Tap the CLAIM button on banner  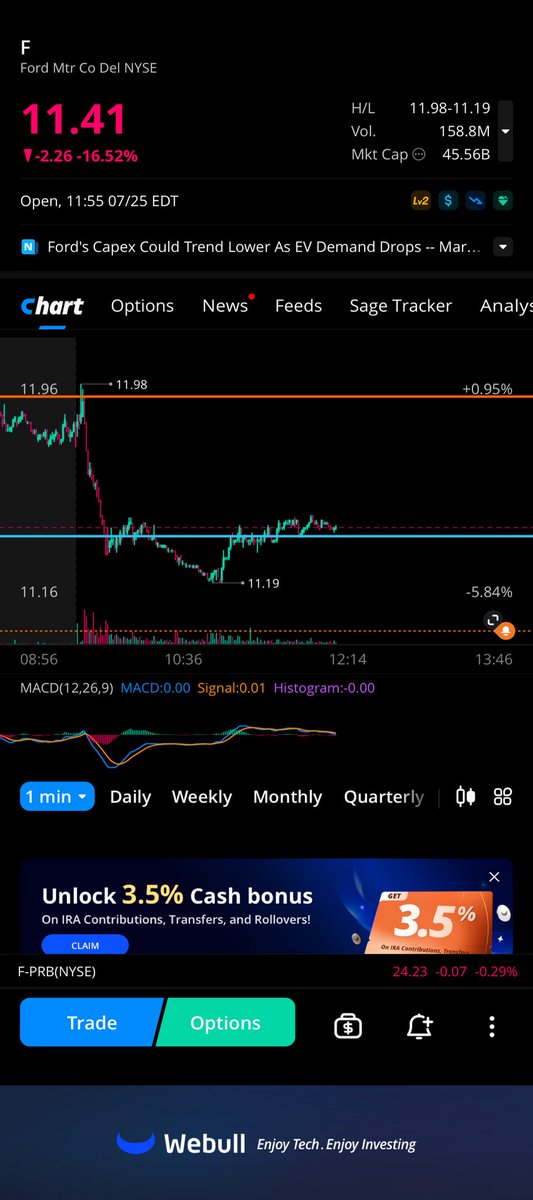85,945
